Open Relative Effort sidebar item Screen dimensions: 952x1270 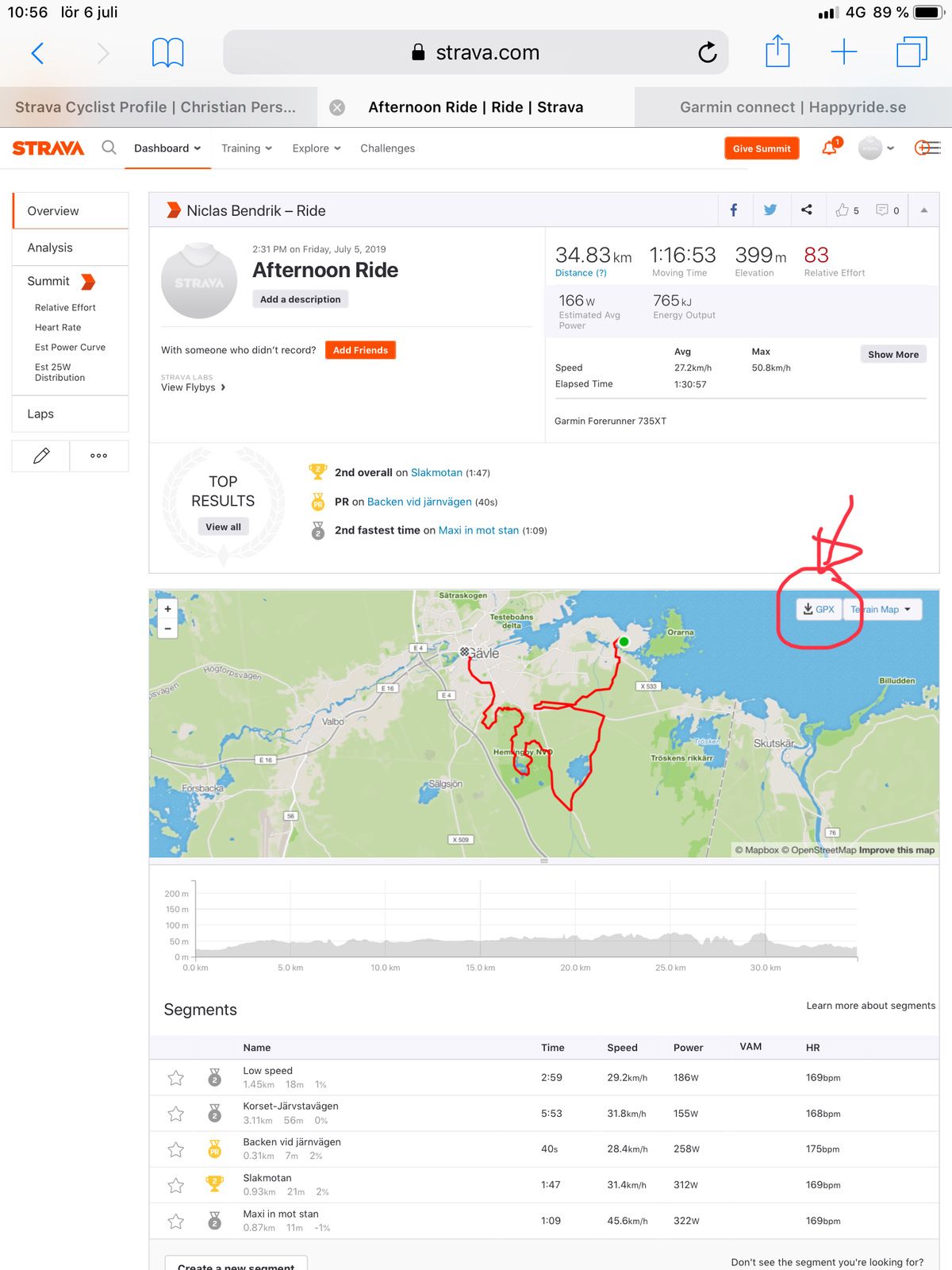click(65, 307)
